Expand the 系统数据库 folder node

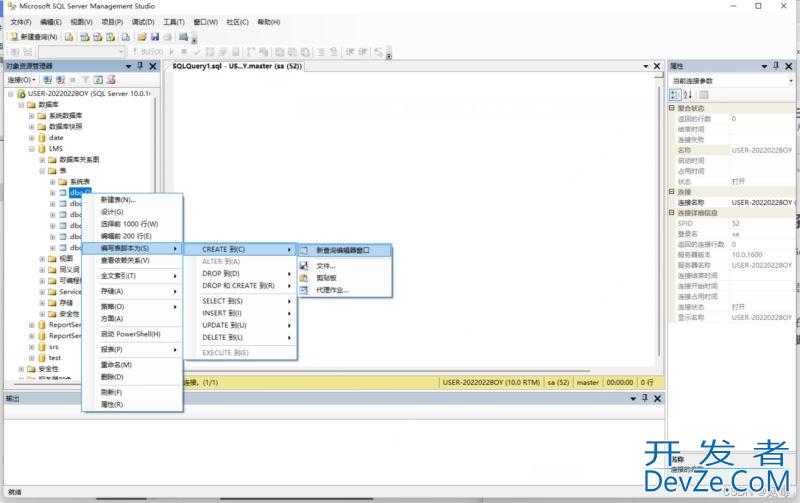[32, 116]
